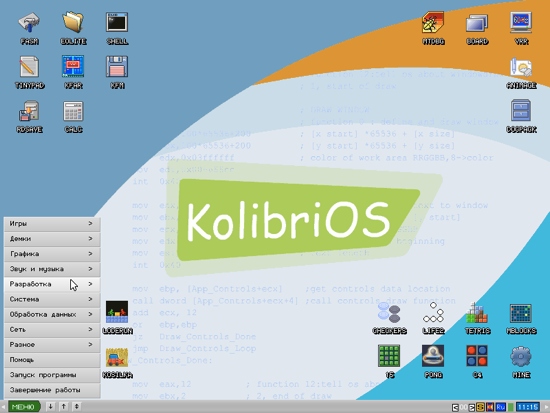Launch the VRR monitor icon

click(521, 28)
